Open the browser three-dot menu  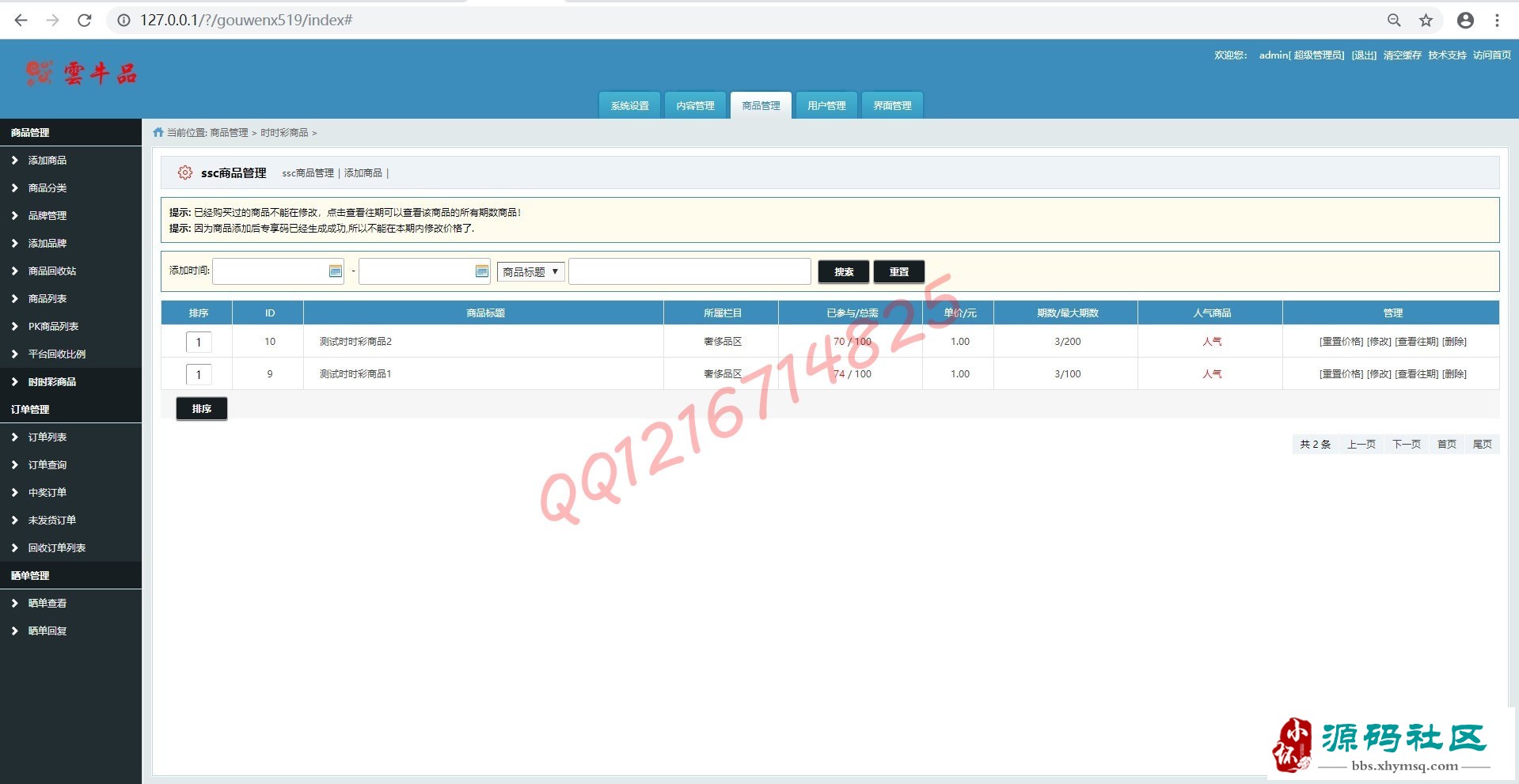tap(1497, 21)
